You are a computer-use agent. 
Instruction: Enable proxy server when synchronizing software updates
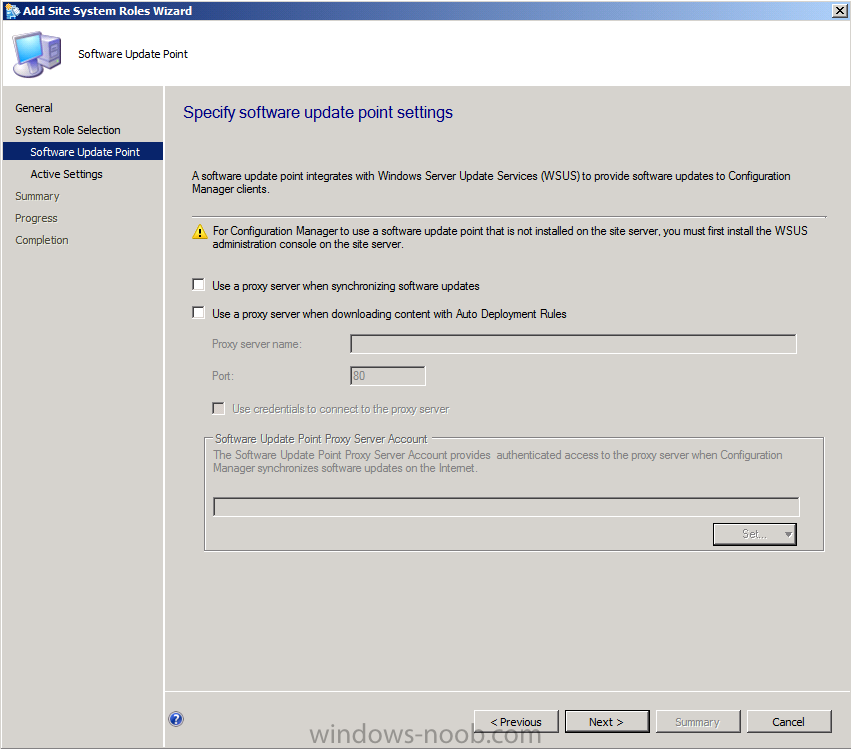(x=199, y=285)
